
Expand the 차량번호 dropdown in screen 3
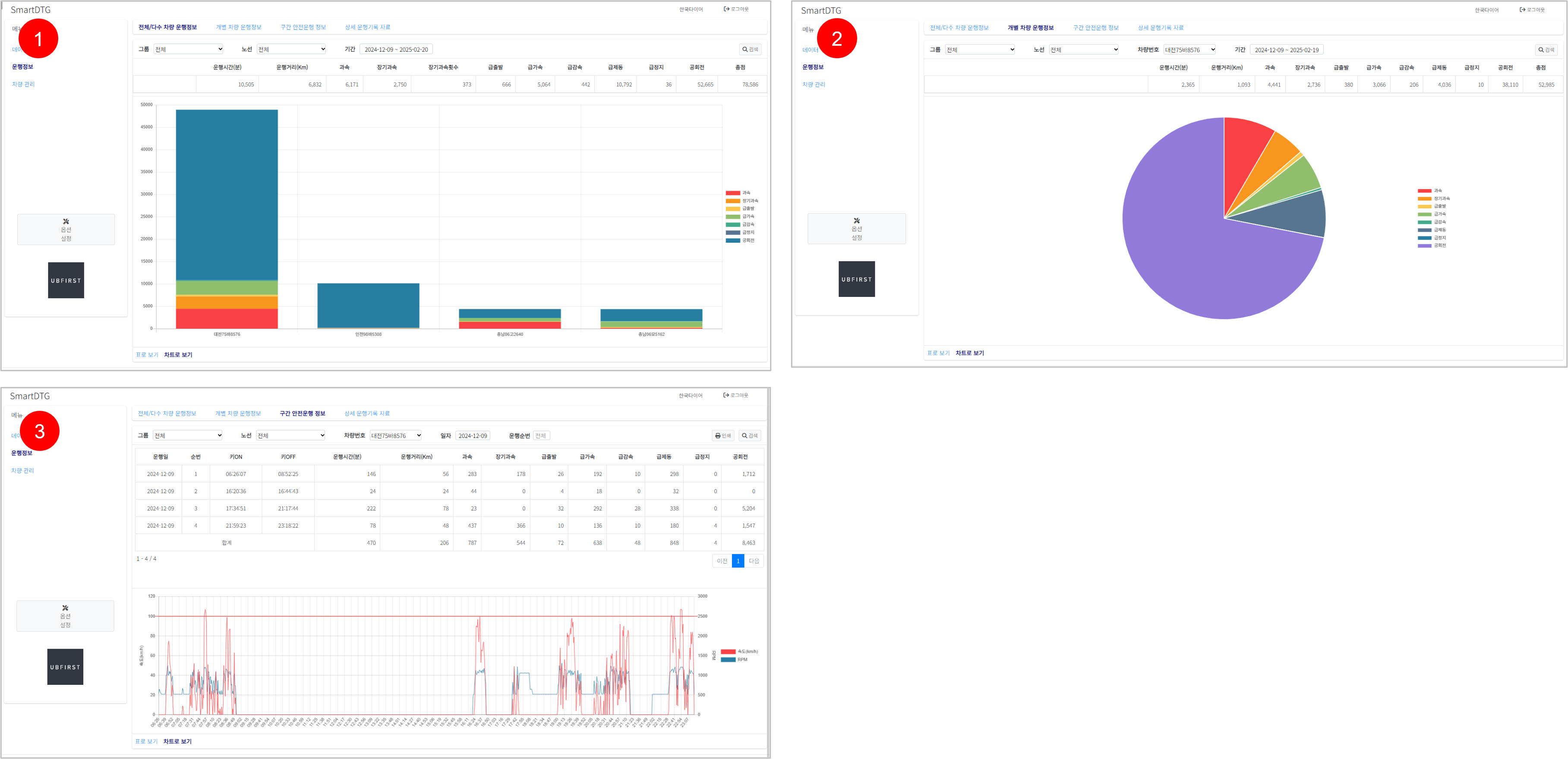point(396,436)
